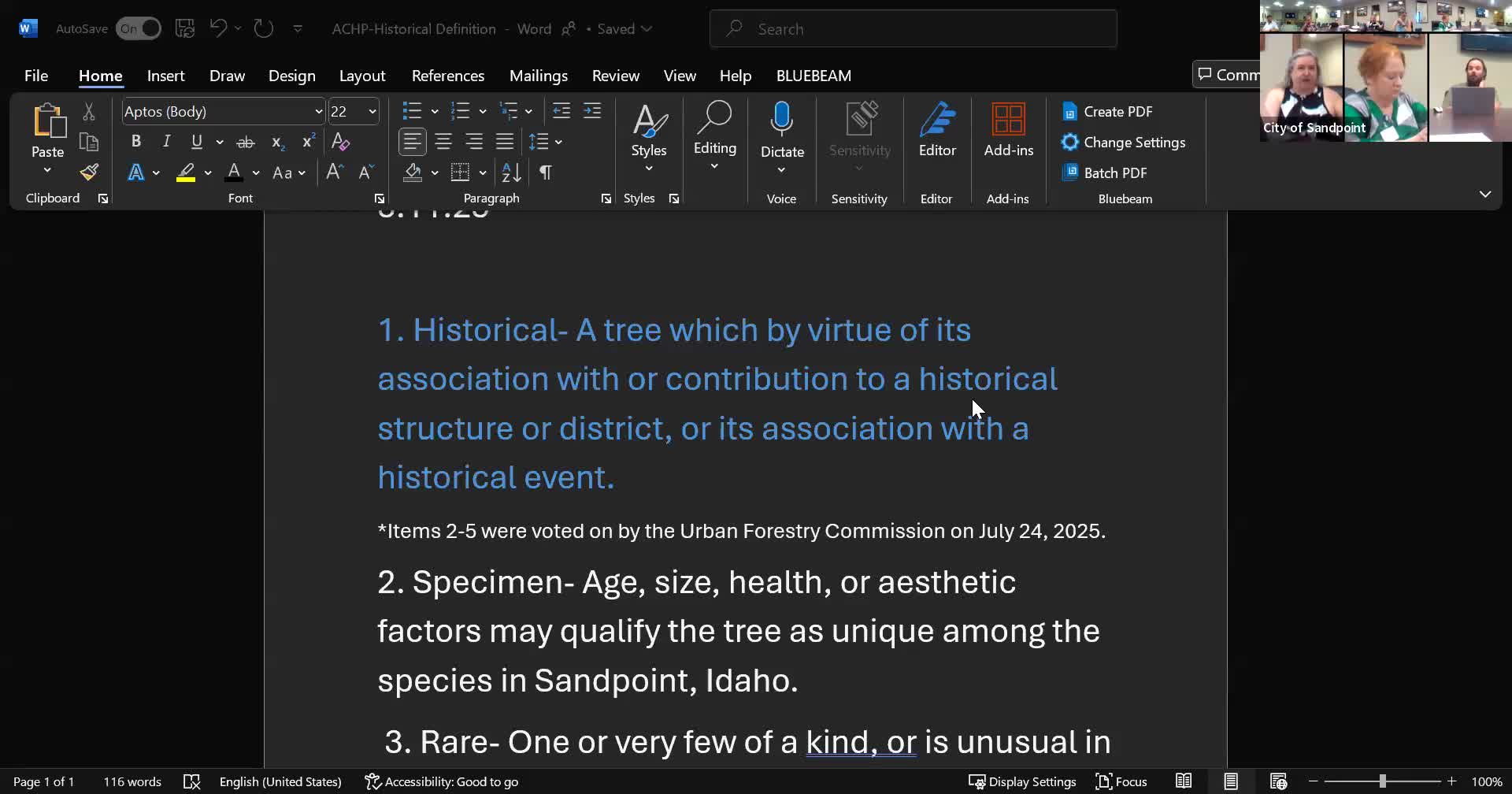Open the Styles gallery
1512x794 pixels.
(648, 138)
